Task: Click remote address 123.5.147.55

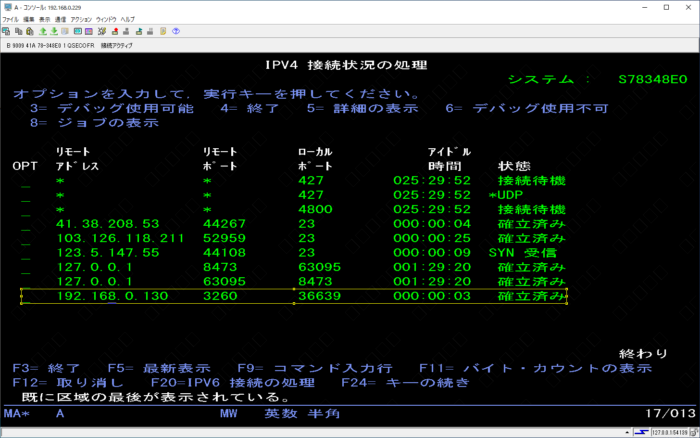Action: [x=108, y=253]
